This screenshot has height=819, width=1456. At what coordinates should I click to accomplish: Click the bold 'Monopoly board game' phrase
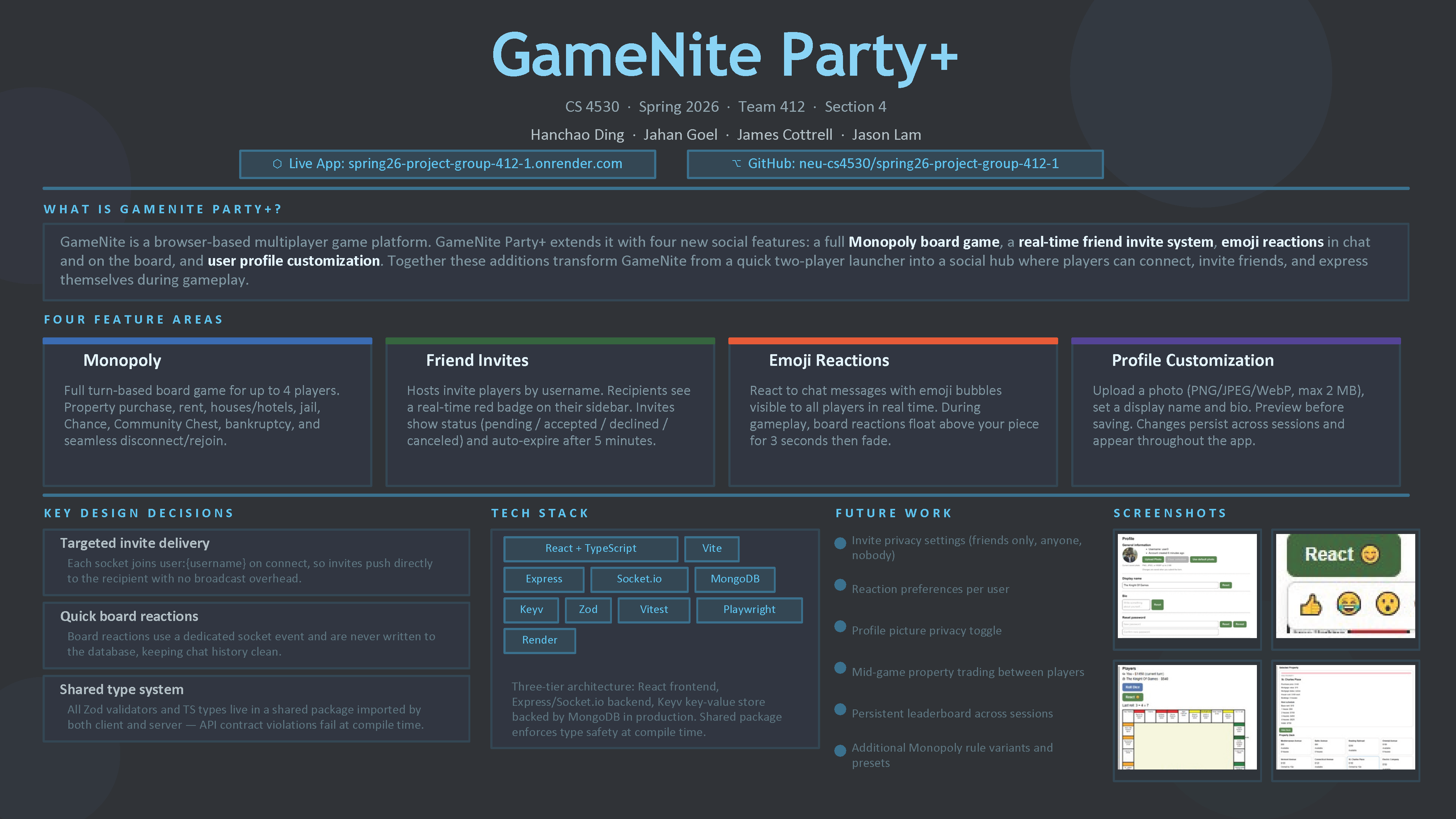pyautogui.click(x=924, y=242)
